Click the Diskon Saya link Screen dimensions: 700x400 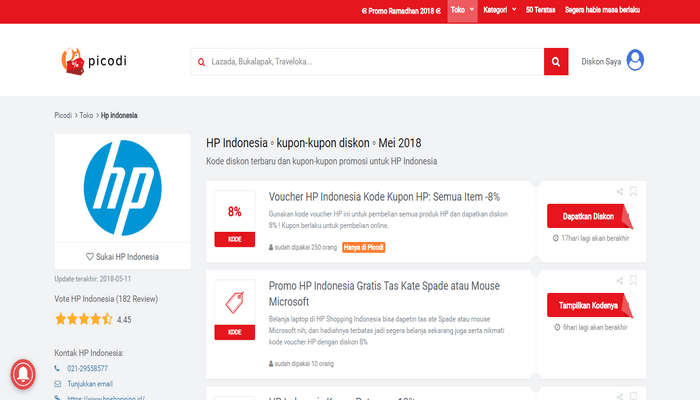click(601, 62)
